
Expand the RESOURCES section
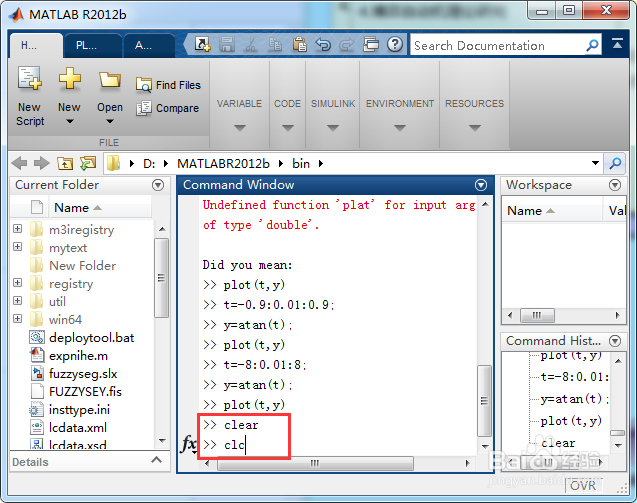coord(474,128)
